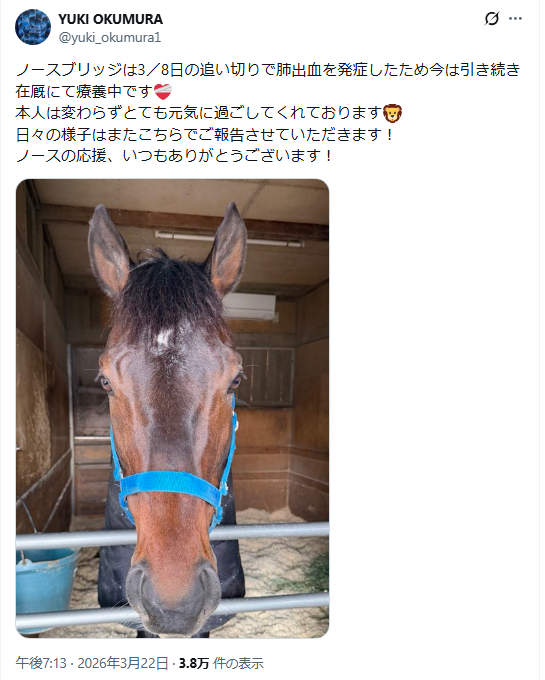Screen dimensions: 545x680
Task: Open the three-dot more options menu
Action: (515, 19)
